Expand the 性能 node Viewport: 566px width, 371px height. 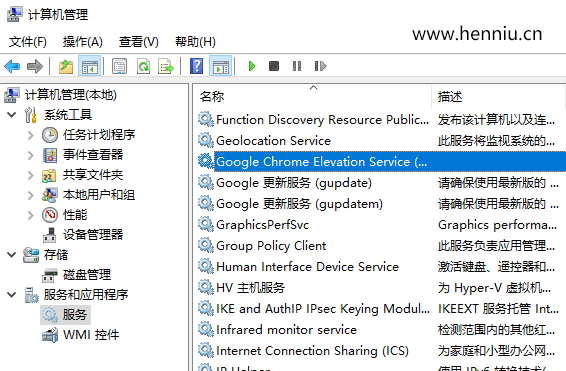point(31,215)
